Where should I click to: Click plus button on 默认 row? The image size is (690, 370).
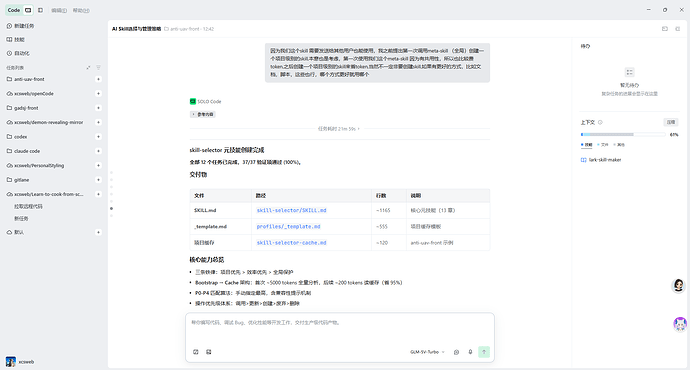pyautogui.click(x=98, y=232)
